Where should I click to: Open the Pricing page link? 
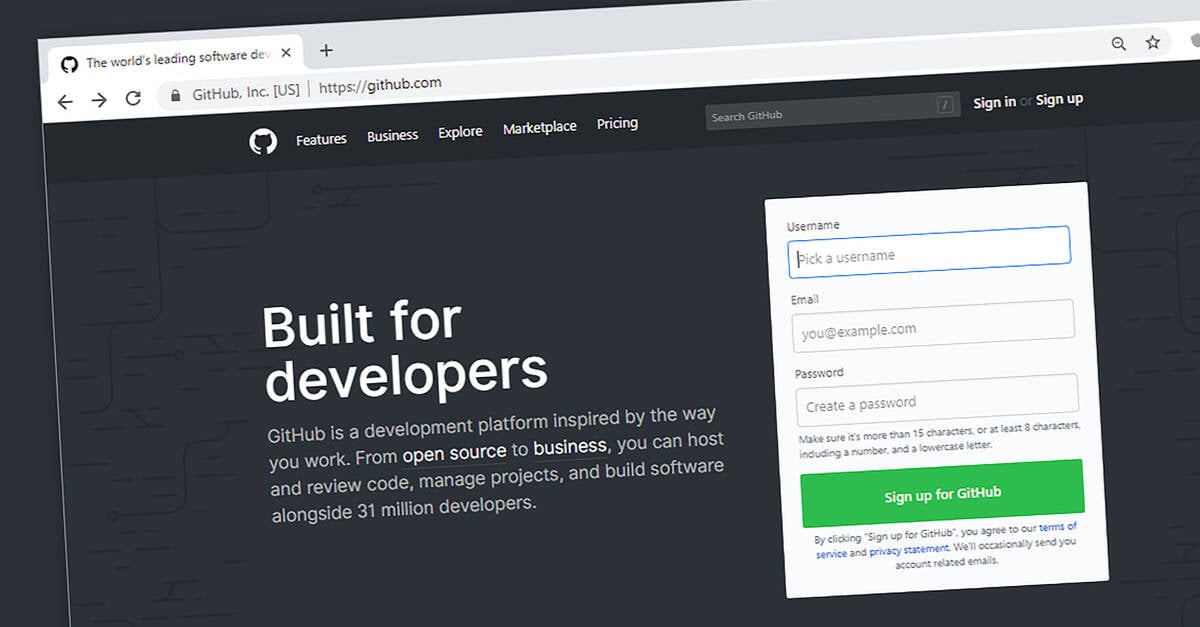(x=617, y=123)
